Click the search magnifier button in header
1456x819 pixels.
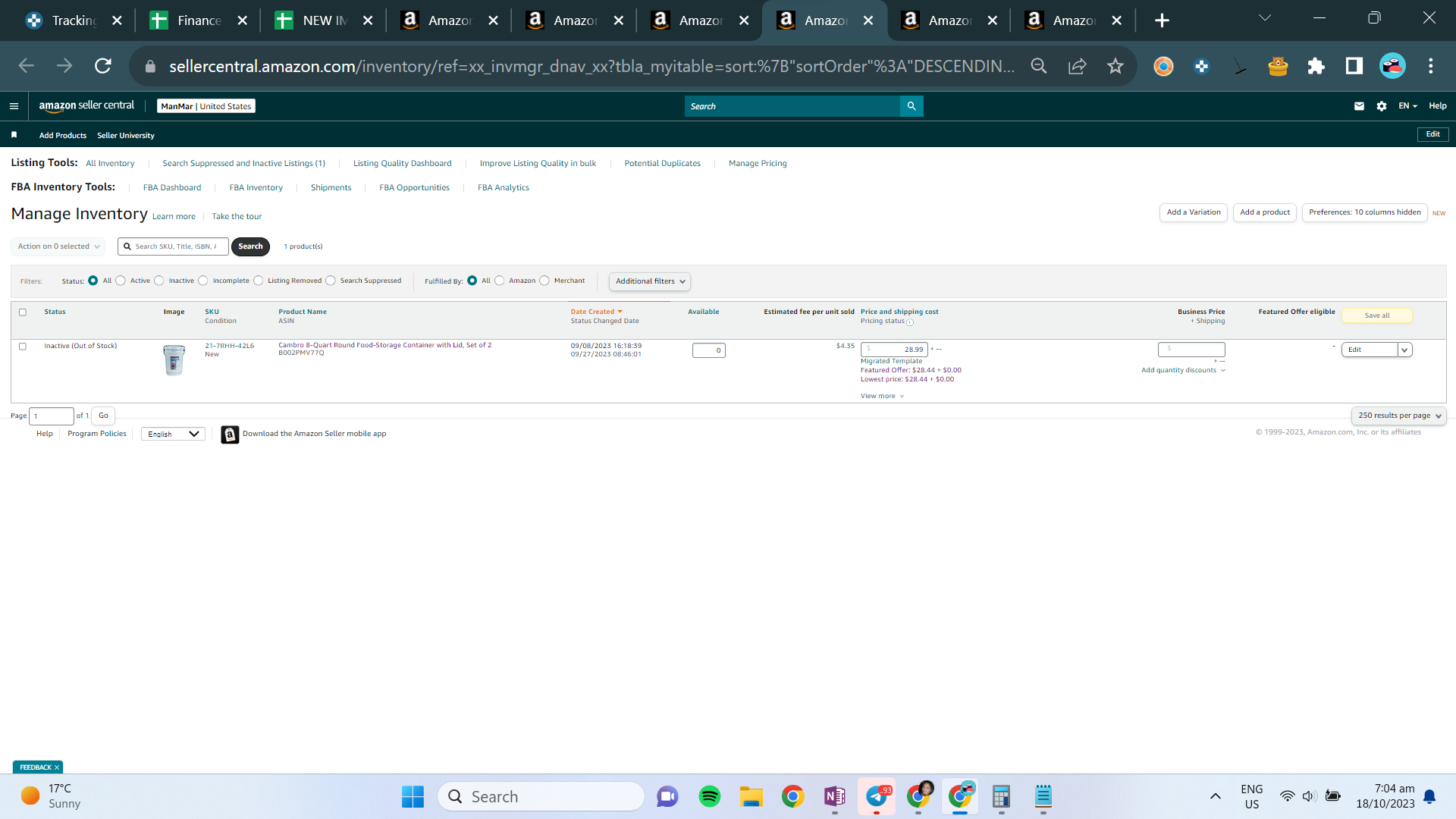[912, 106]
